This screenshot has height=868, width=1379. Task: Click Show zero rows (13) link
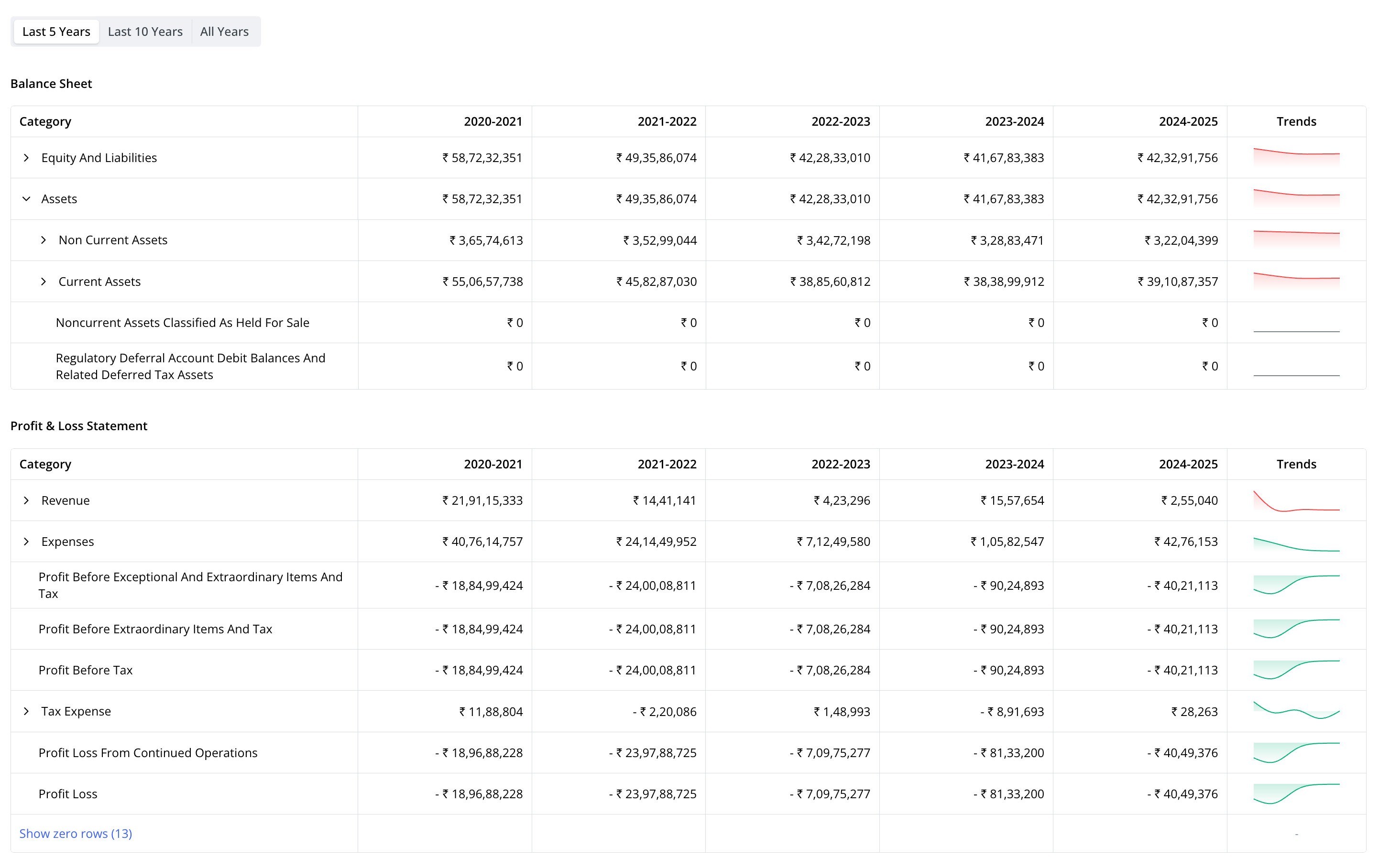pyautogui.click(x=76, y=833)
